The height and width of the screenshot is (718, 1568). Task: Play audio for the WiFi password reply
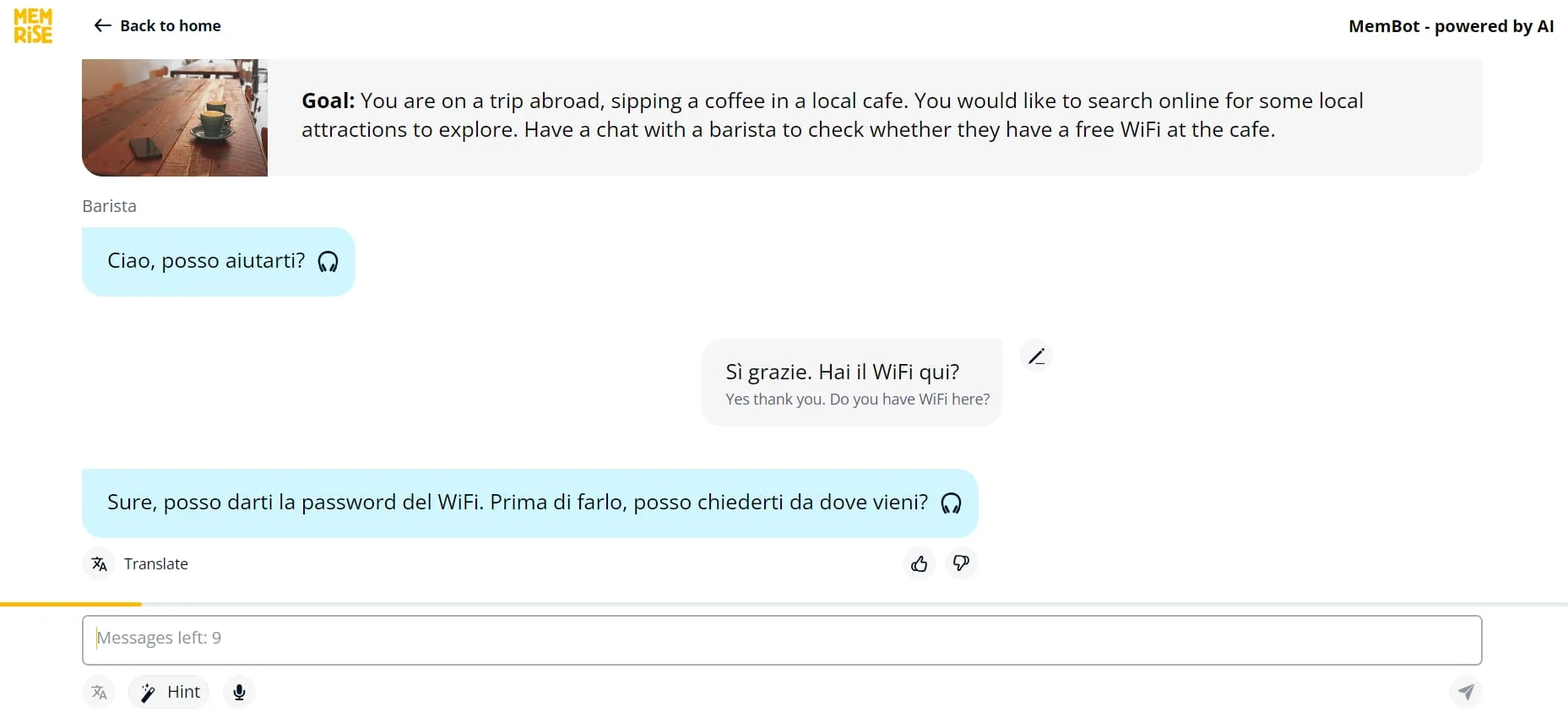point(951,503)
